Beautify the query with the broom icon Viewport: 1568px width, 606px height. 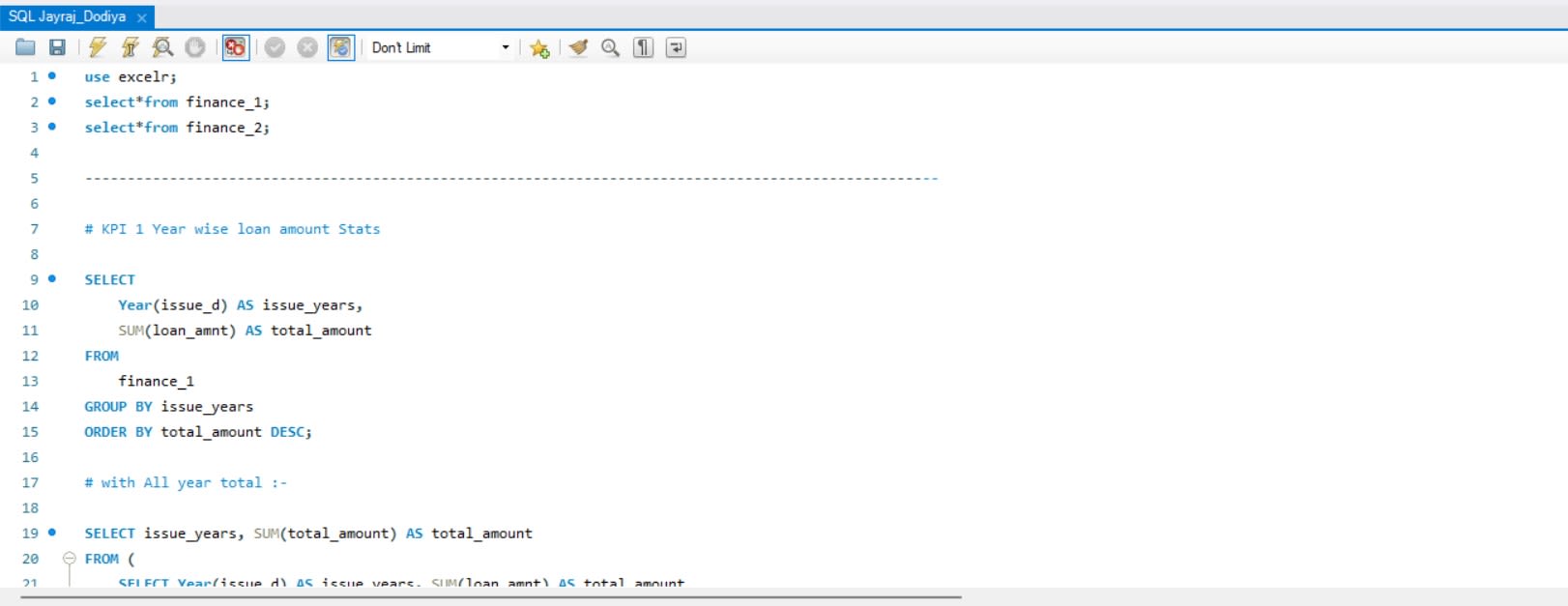578,47
